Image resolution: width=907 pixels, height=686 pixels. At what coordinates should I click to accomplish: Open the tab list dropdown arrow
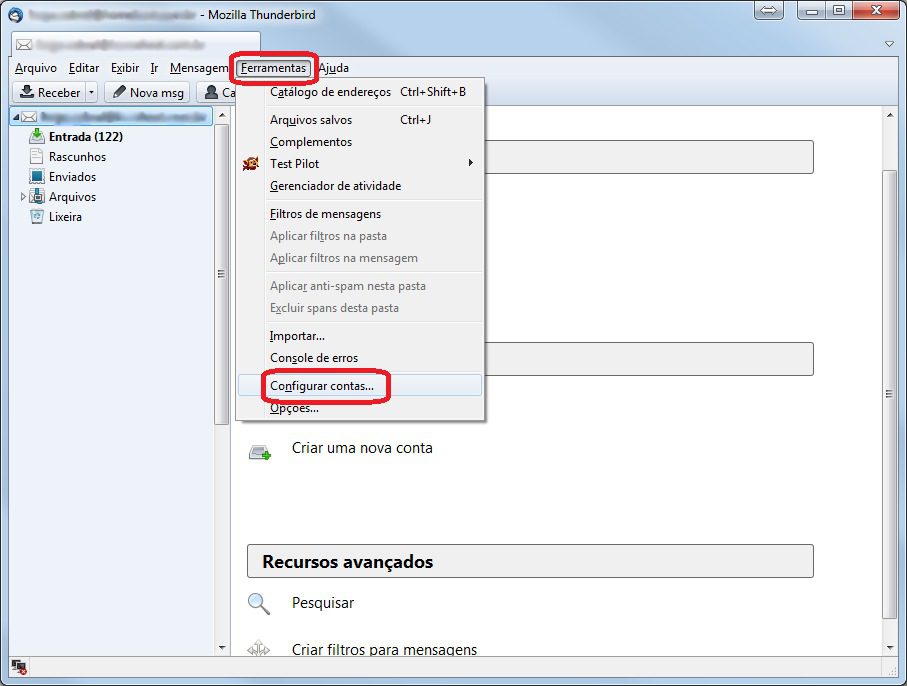point(890,44)
